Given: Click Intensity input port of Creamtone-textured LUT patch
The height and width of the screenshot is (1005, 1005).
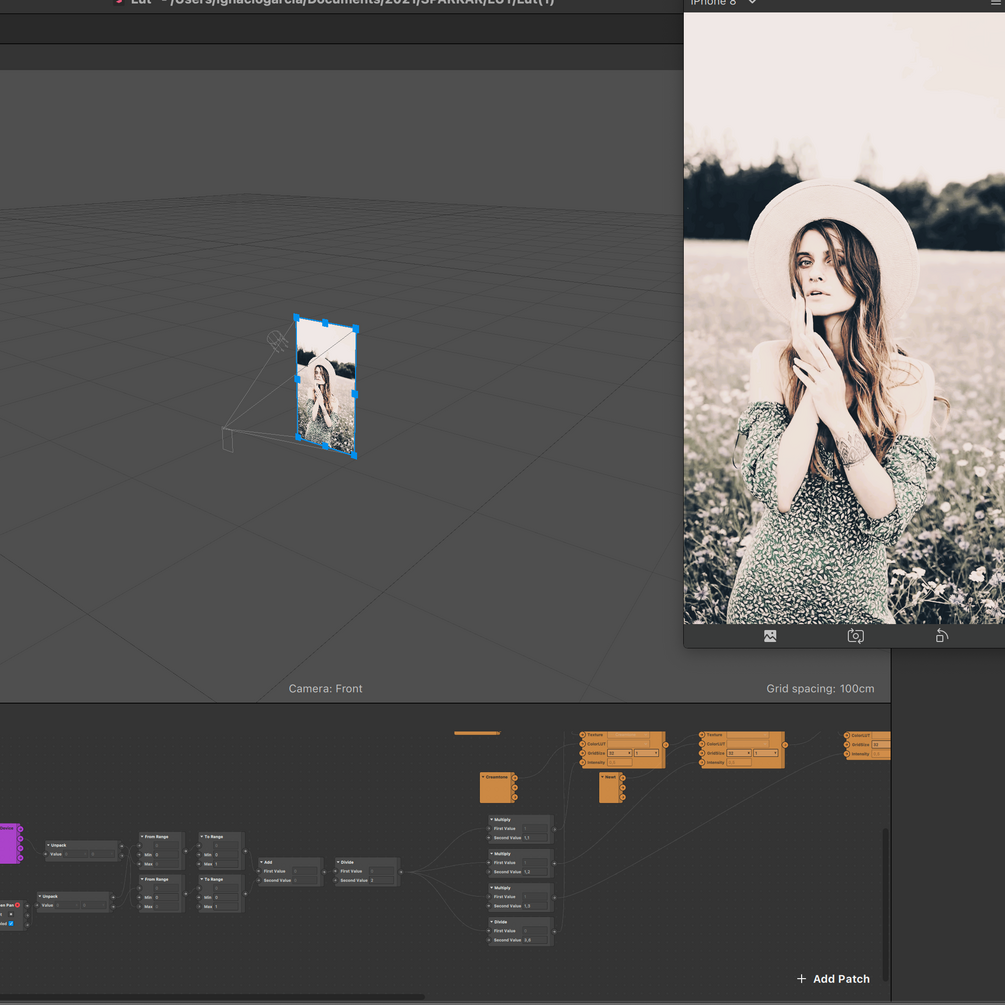Looking at the screenshot, I should click(x=583, y=763).
